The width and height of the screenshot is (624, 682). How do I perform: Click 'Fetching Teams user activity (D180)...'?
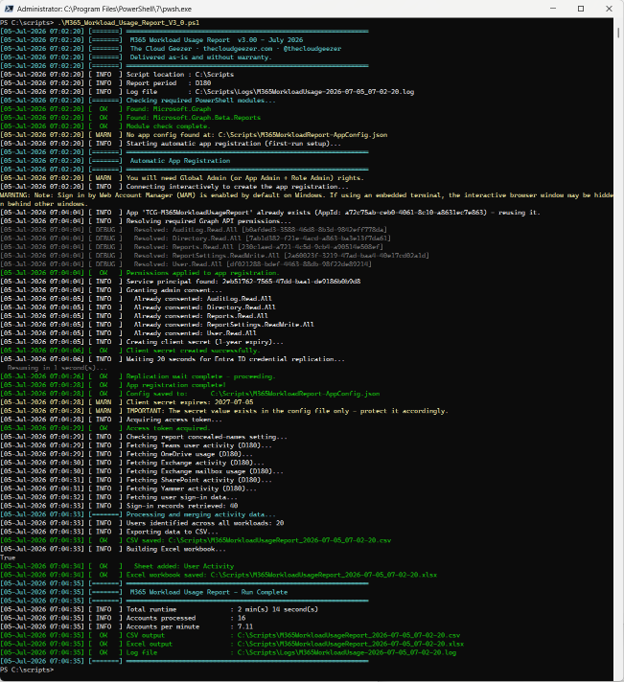(x=199, y=445)
